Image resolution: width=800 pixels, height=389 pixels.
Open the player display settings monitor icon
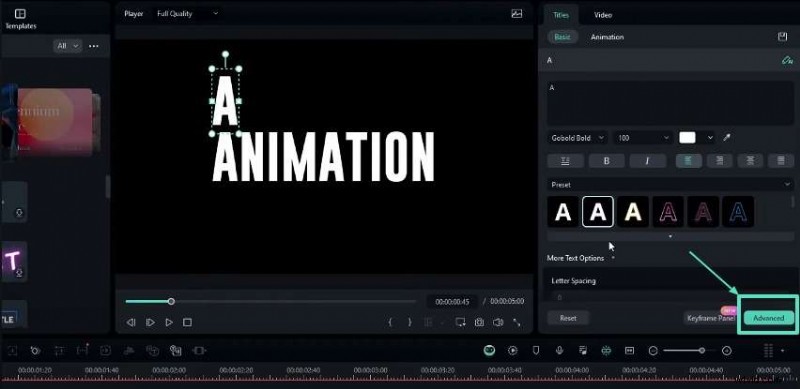[460, 322]
